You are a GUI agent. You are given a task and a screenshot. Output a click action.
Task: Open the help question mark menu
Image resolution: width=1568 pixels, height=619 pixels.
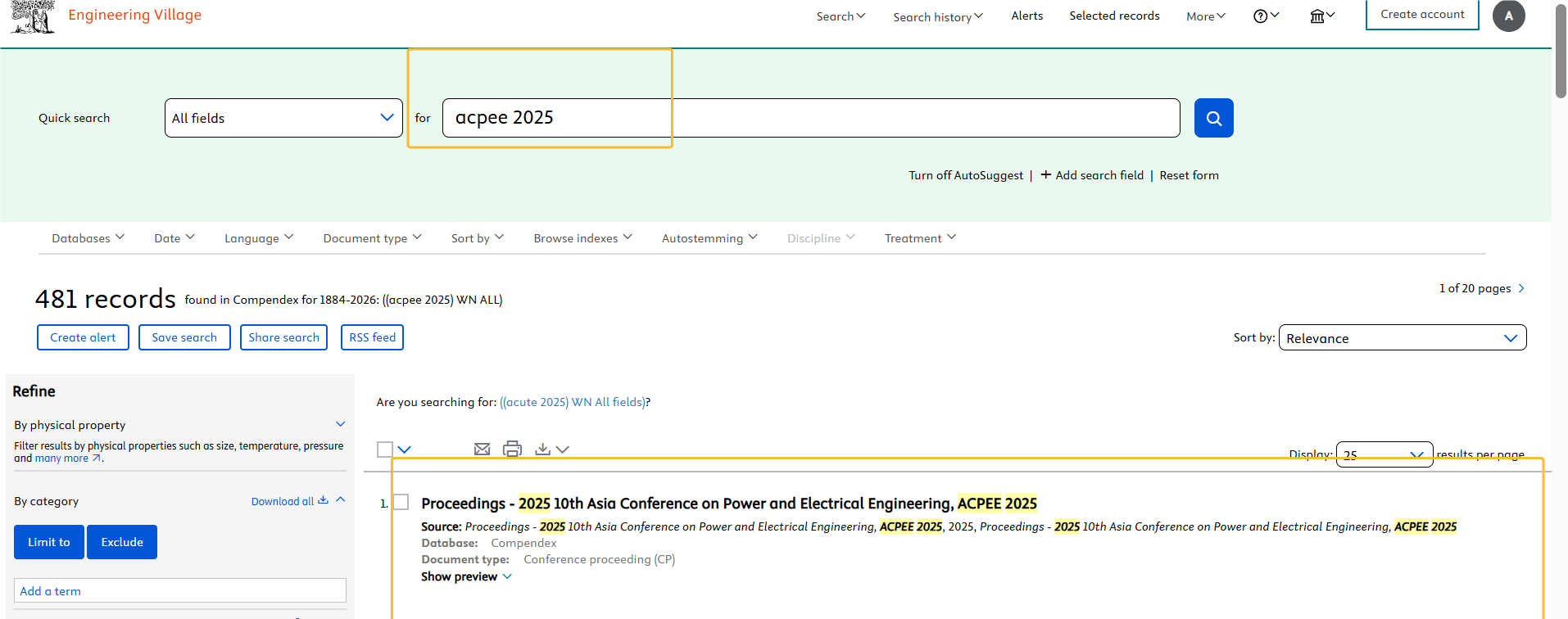[1266, 16]
